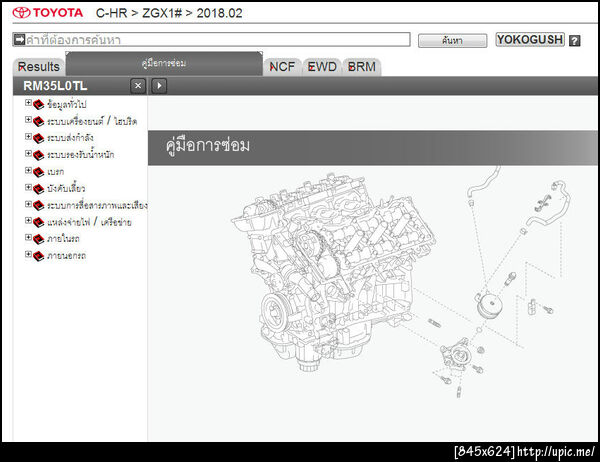Open the BRM tab
600x462 pixels.
(x=362, y=67)
